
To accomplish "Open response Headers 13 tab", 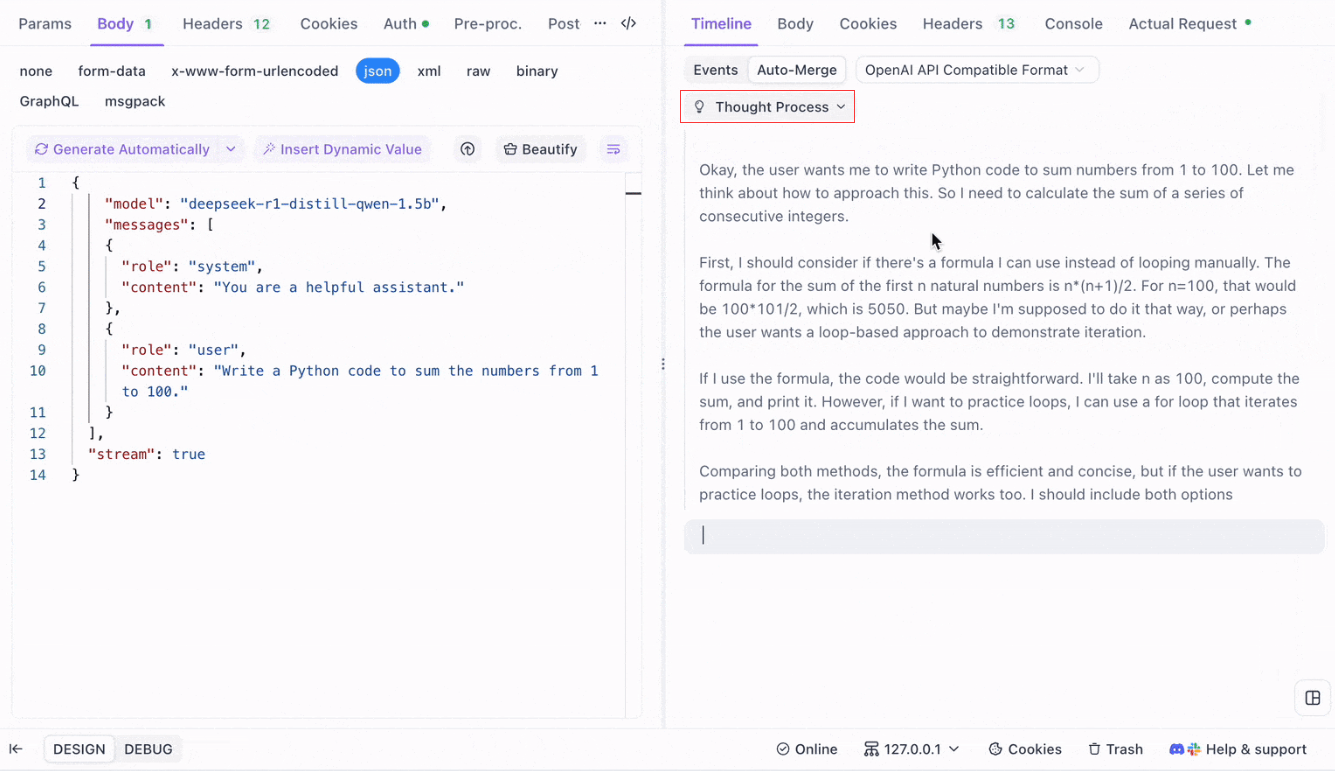I will click(969, 23).
